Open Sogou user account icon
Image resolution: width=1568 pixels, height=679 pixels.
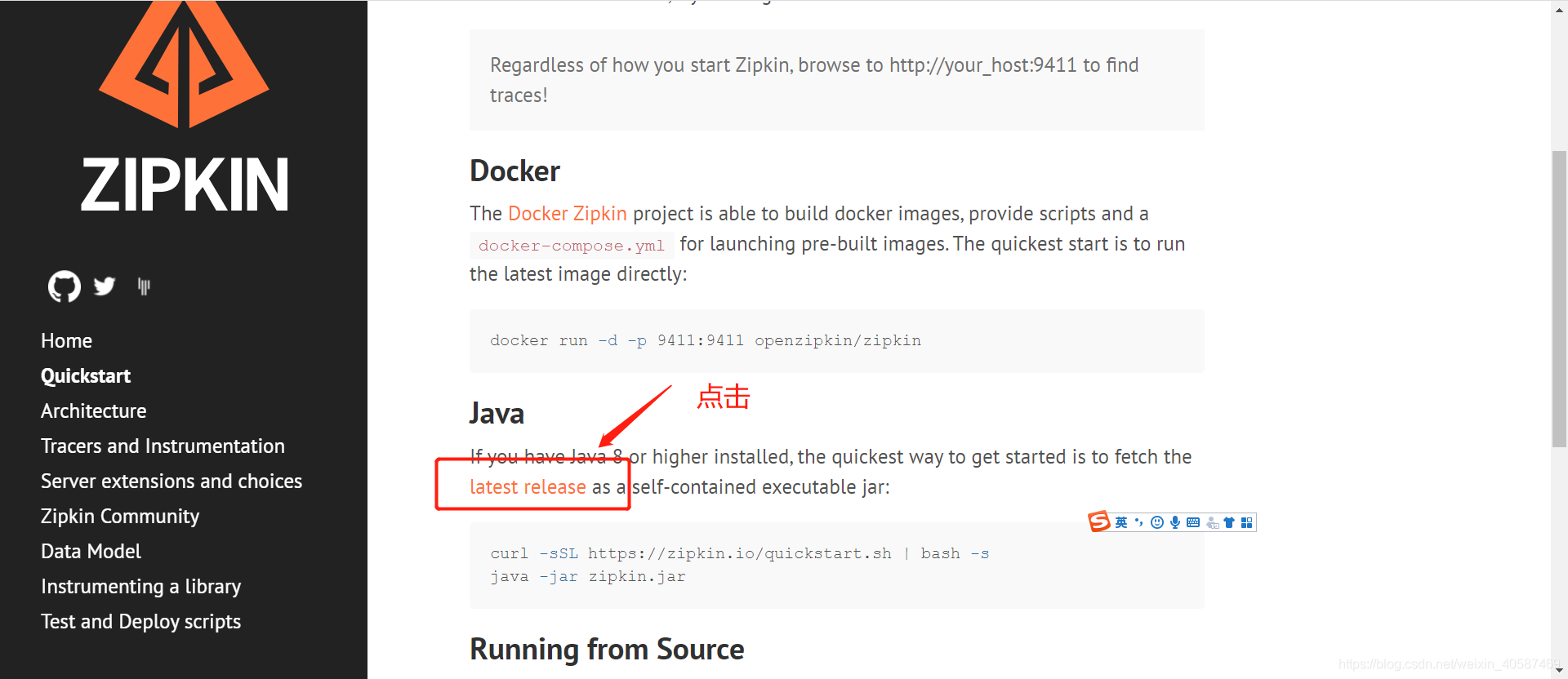pos(1212,522)
